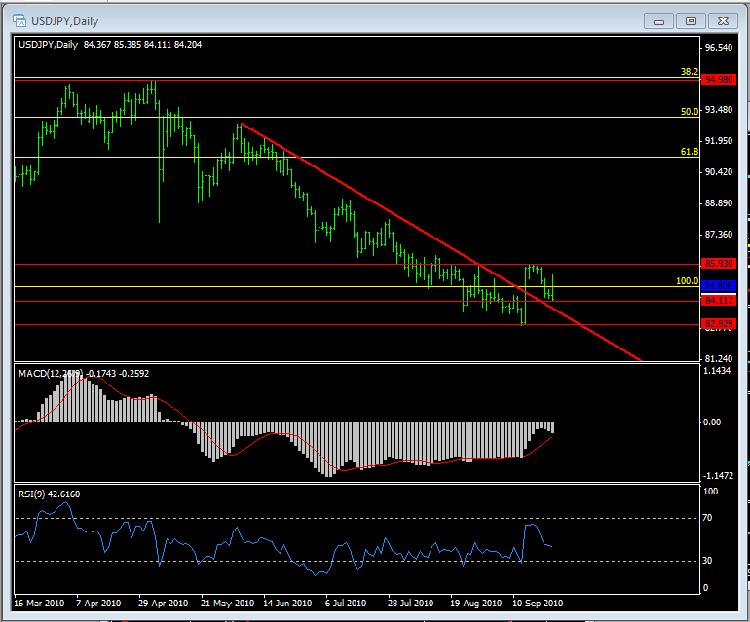Select the 50.0 Fibonacci level label

(688, 112)
